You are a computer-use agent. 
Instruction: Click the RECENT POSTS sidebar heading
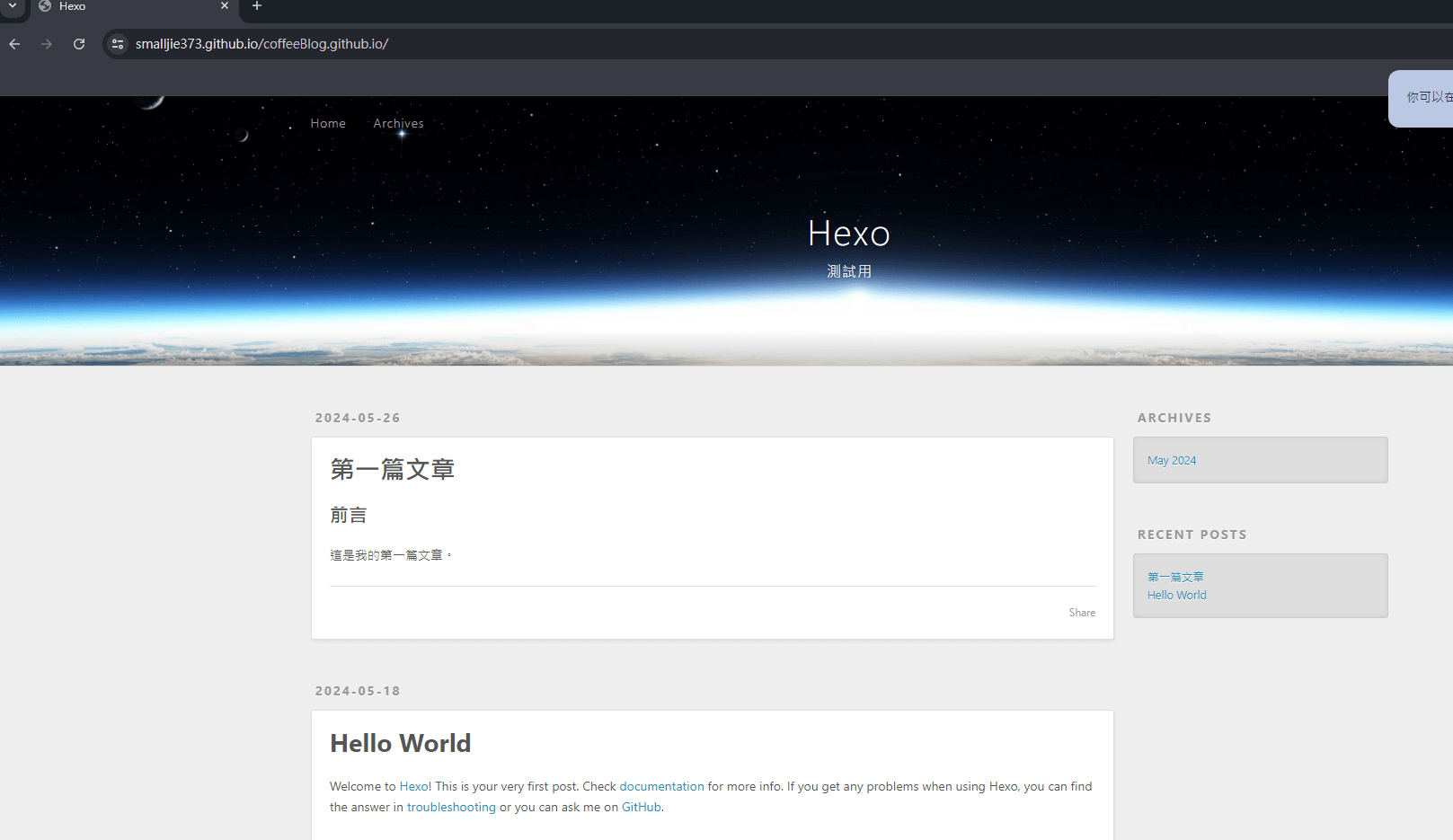(1192, 535)
